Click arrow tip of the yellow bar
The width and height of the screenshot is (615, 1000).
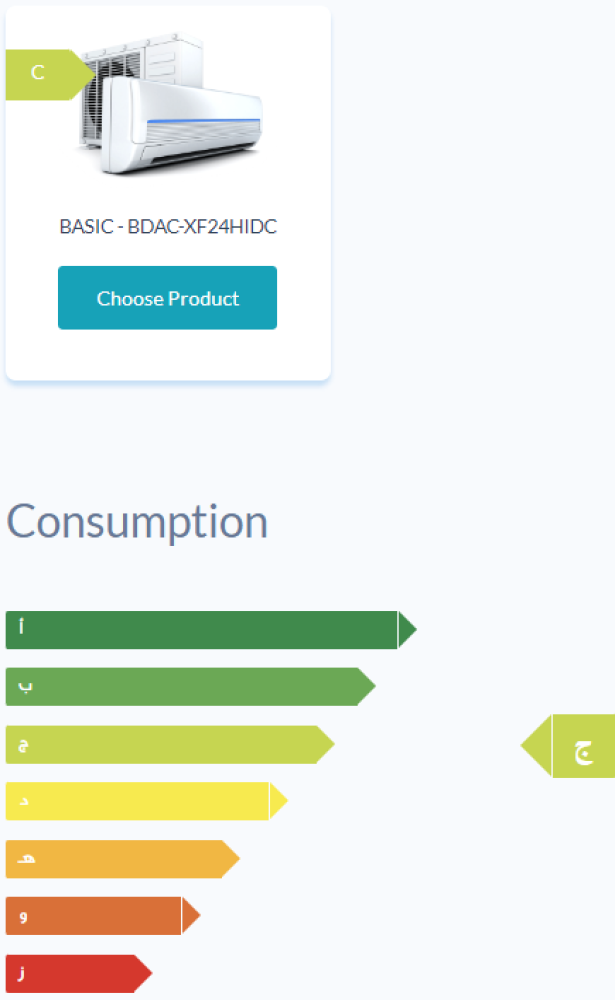pos(278,802)
